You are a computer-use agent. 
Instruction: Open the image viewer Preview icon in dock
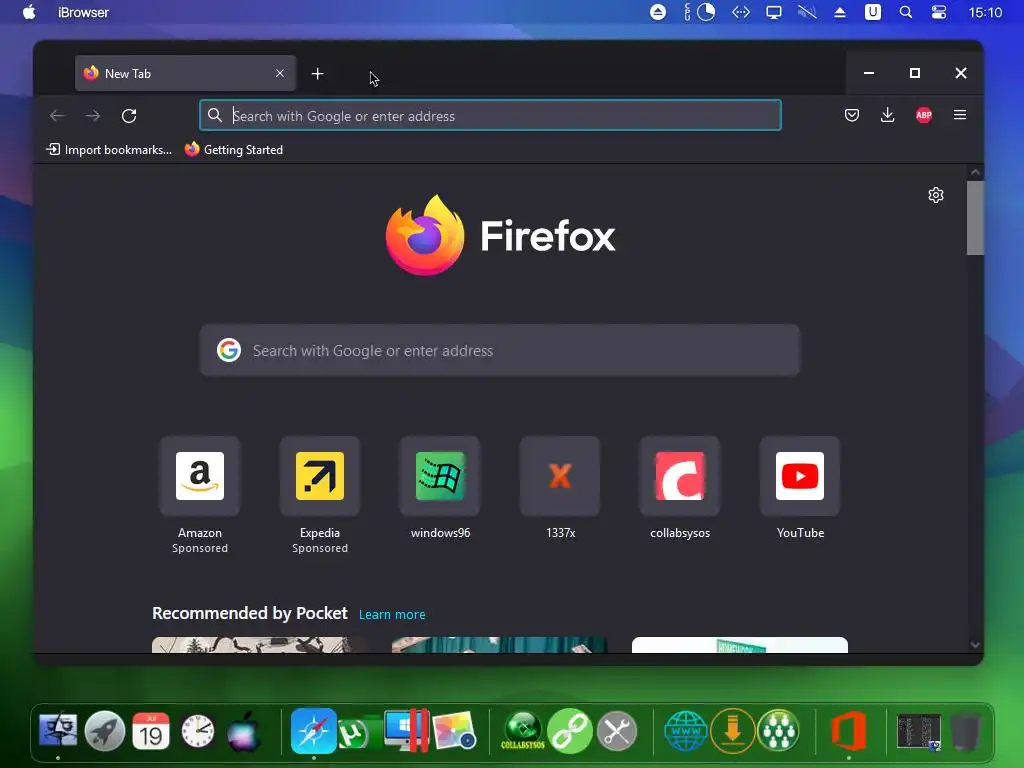[x=455, y=731]
